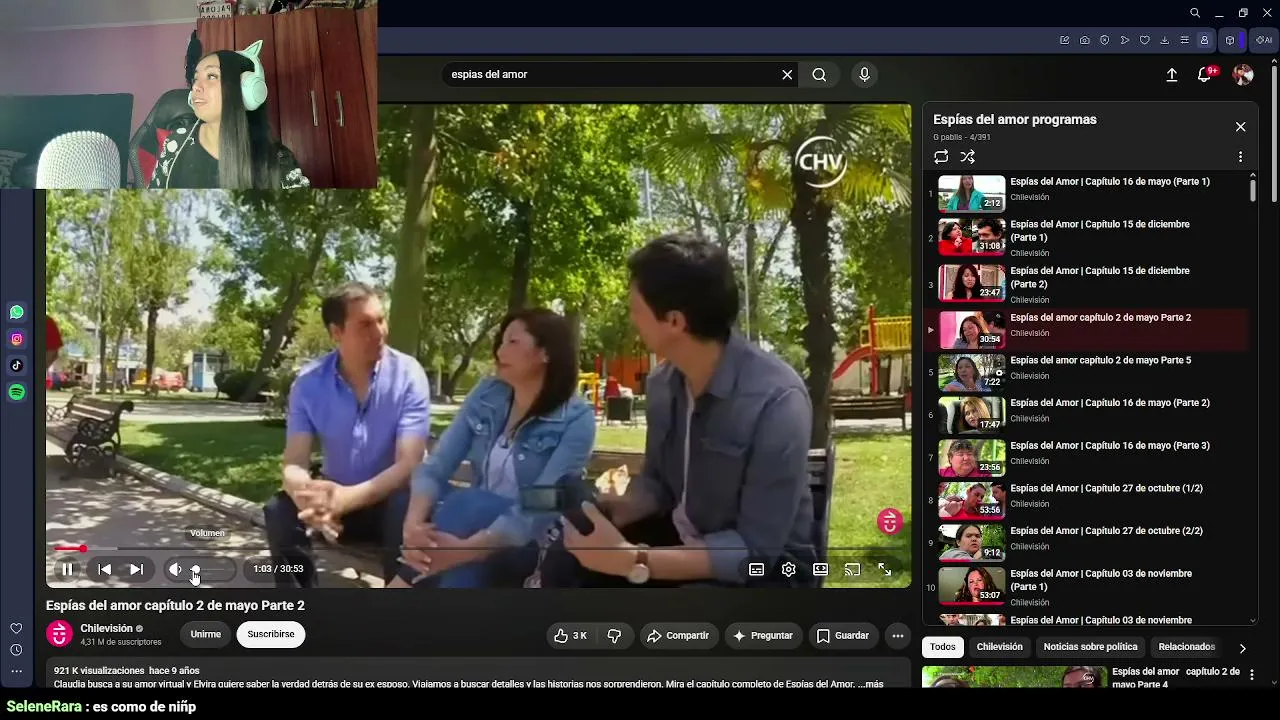The width and height of the screenshot is (1280, 720).
Task: Open history clock in the sidebar
Action: click(16, 650)
